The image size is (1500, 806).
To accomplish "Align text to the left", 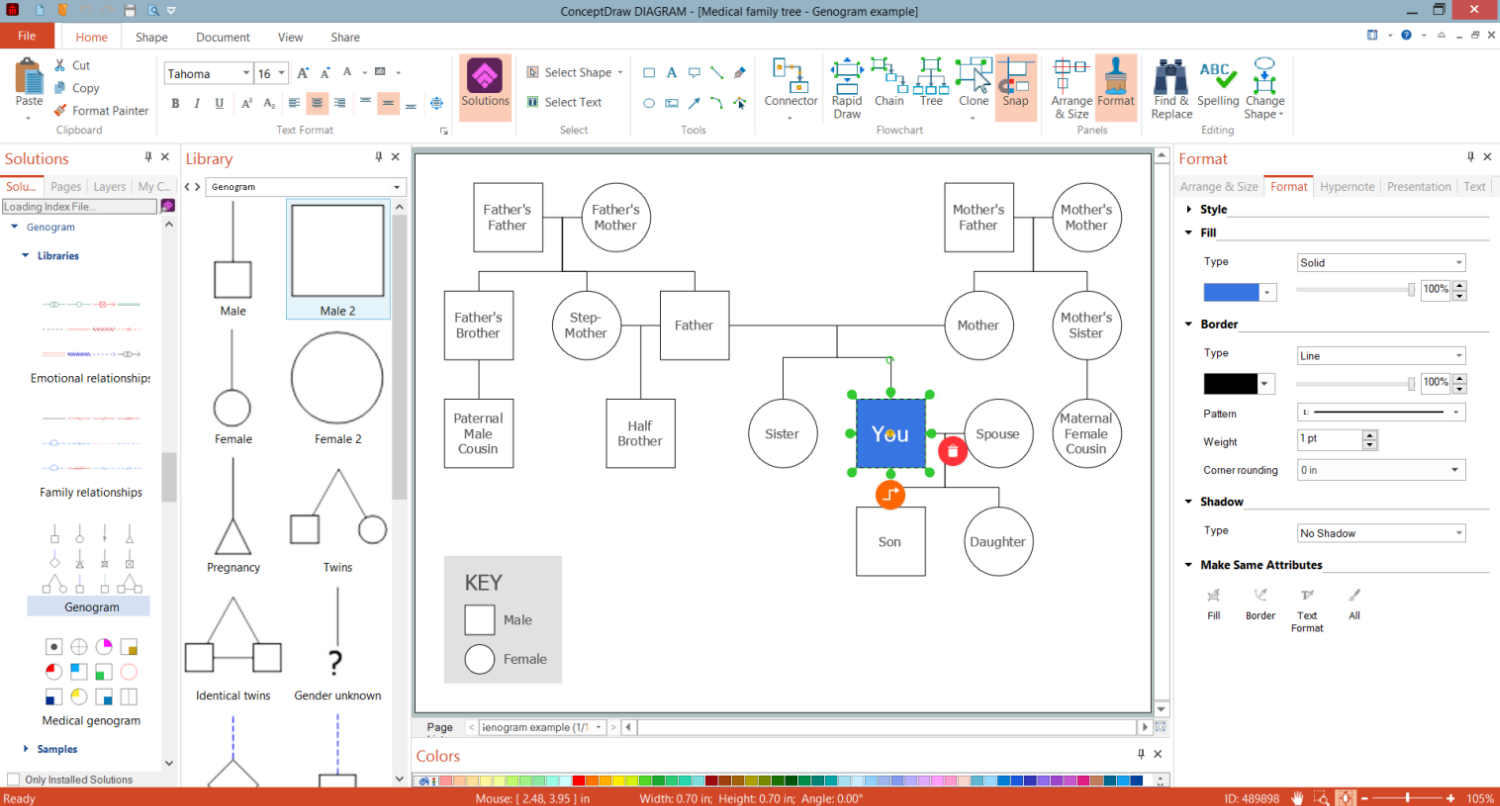I will click(295, 103).
